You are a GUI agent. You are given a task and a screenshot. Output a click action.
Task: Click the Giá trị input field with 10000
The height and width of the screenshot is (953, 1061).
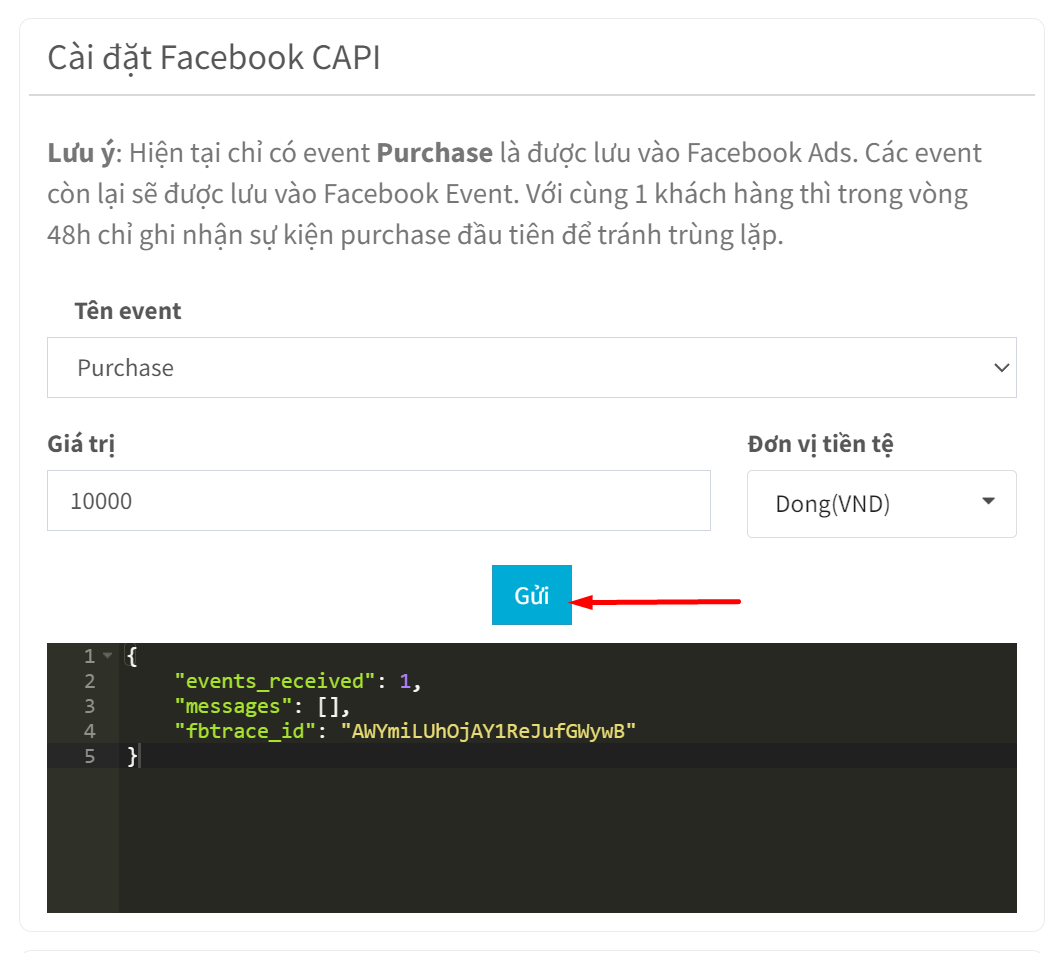click(378, 501)
